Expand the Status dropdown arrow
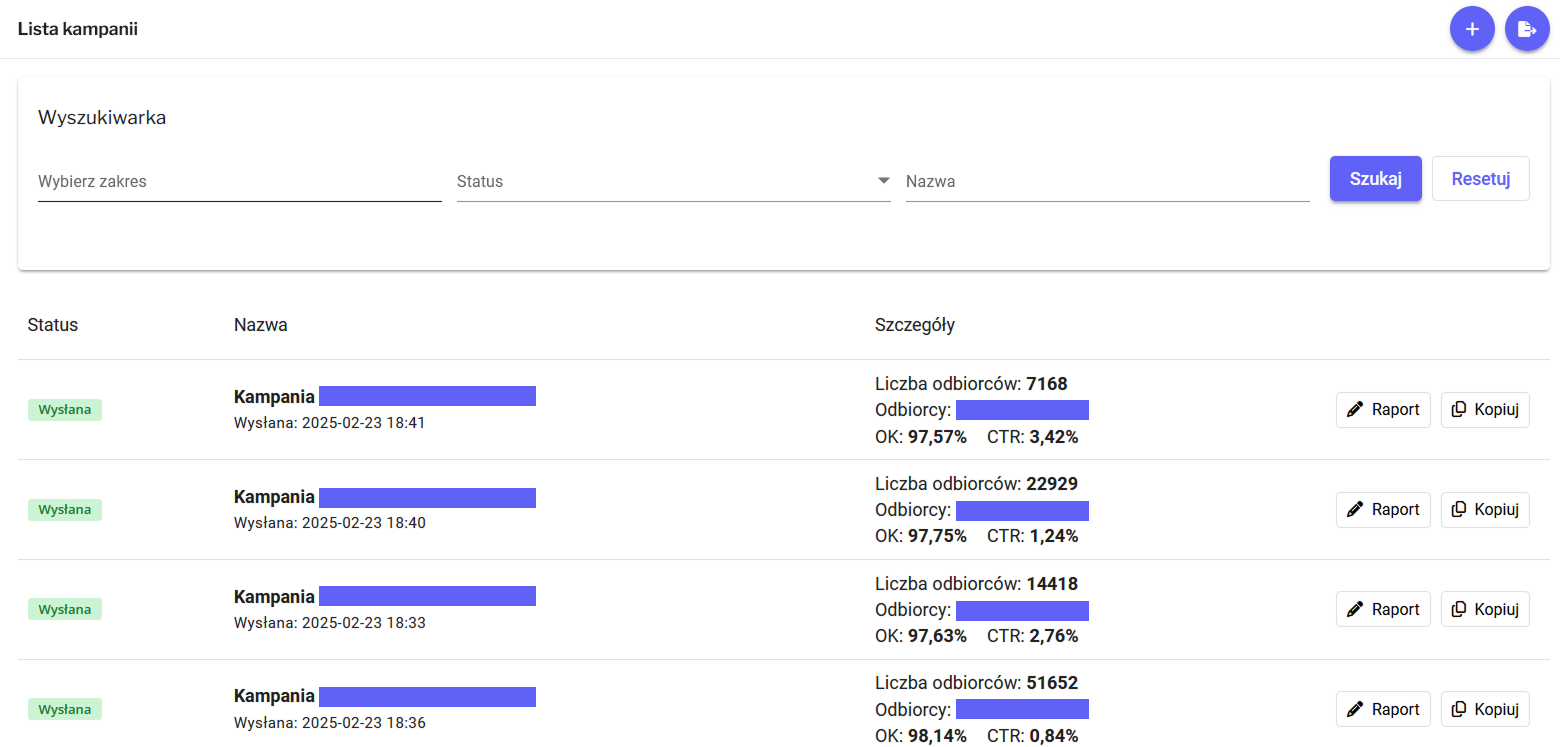This screenshot has height=747, width=1560. coord(883,181)
